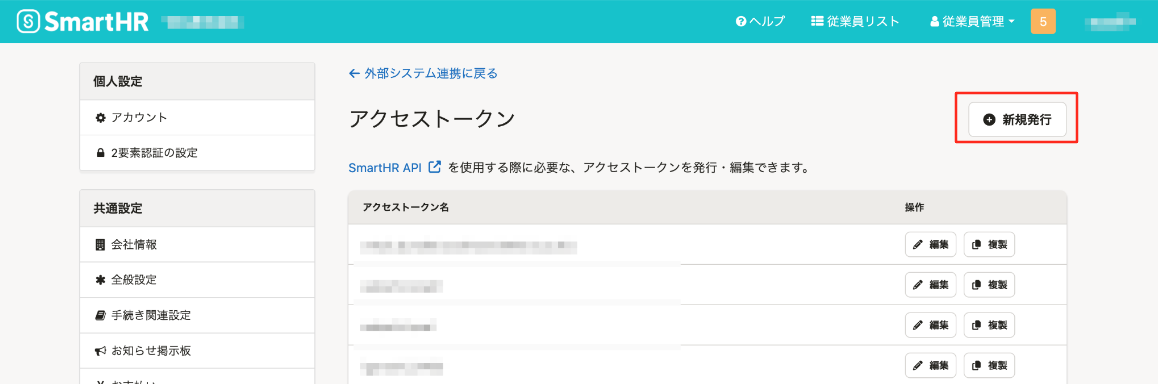Open the blurred user account menu

(1110, 21)
